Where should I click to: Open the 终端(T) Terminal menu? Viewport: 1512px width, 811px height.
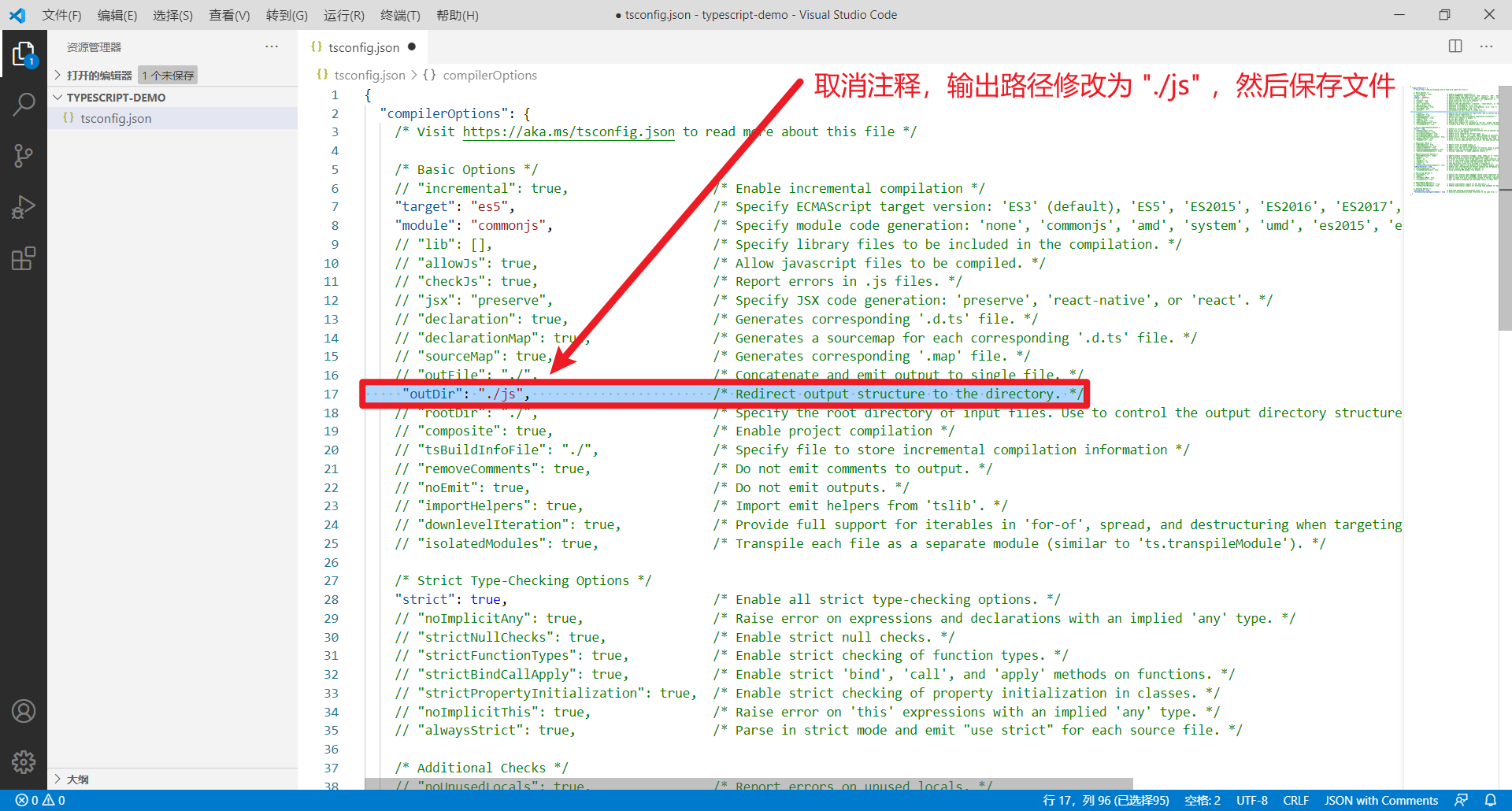pos(400,15)
